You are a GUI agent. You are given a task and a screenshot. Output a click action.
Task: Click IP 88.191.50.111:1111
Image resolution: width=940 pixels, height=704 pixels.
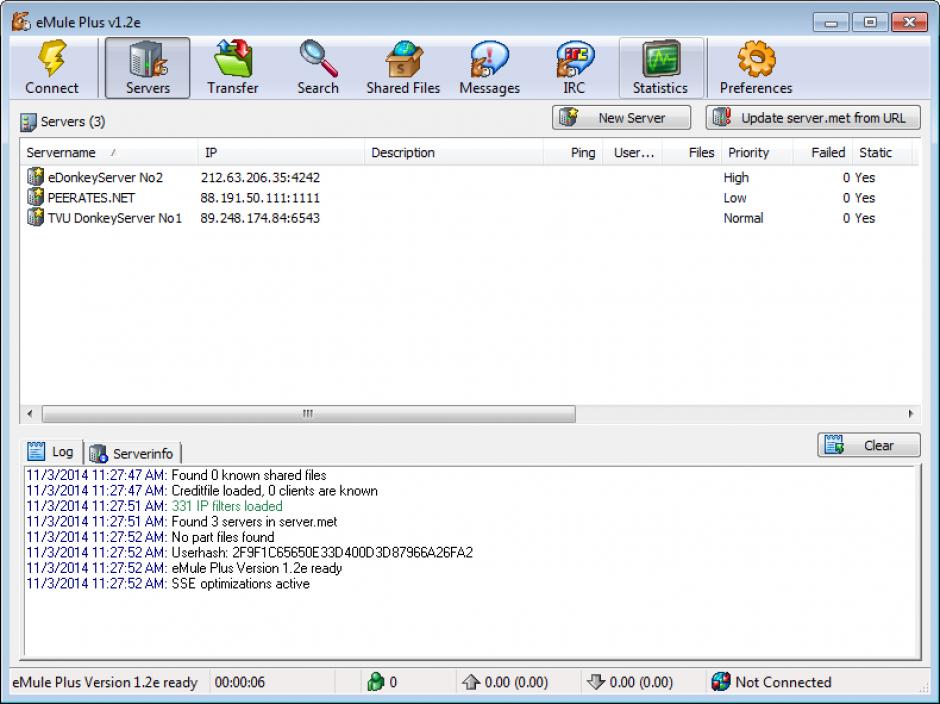(260, 198)
